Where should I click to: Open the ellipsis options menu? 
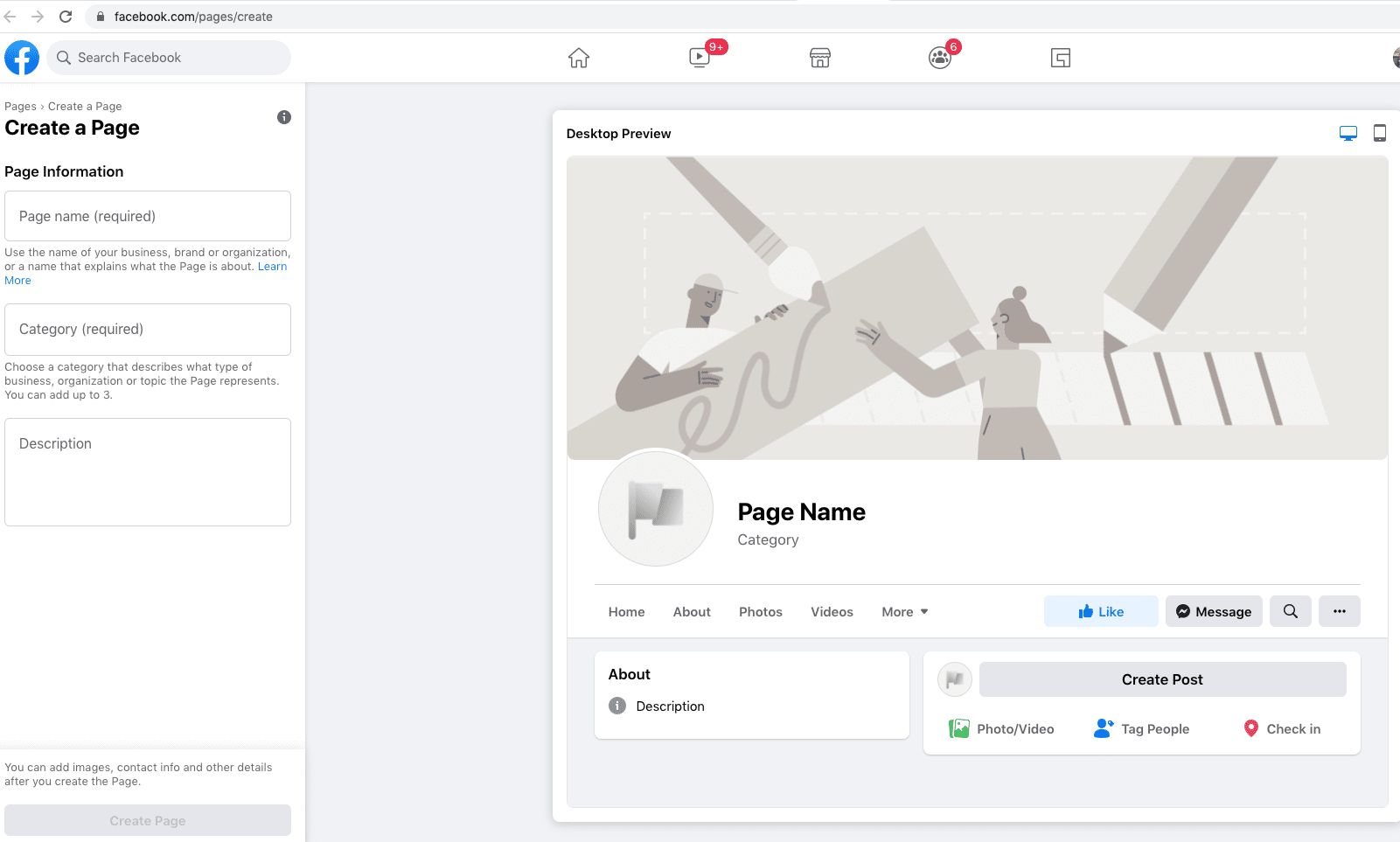click(x=1339, y=611)
